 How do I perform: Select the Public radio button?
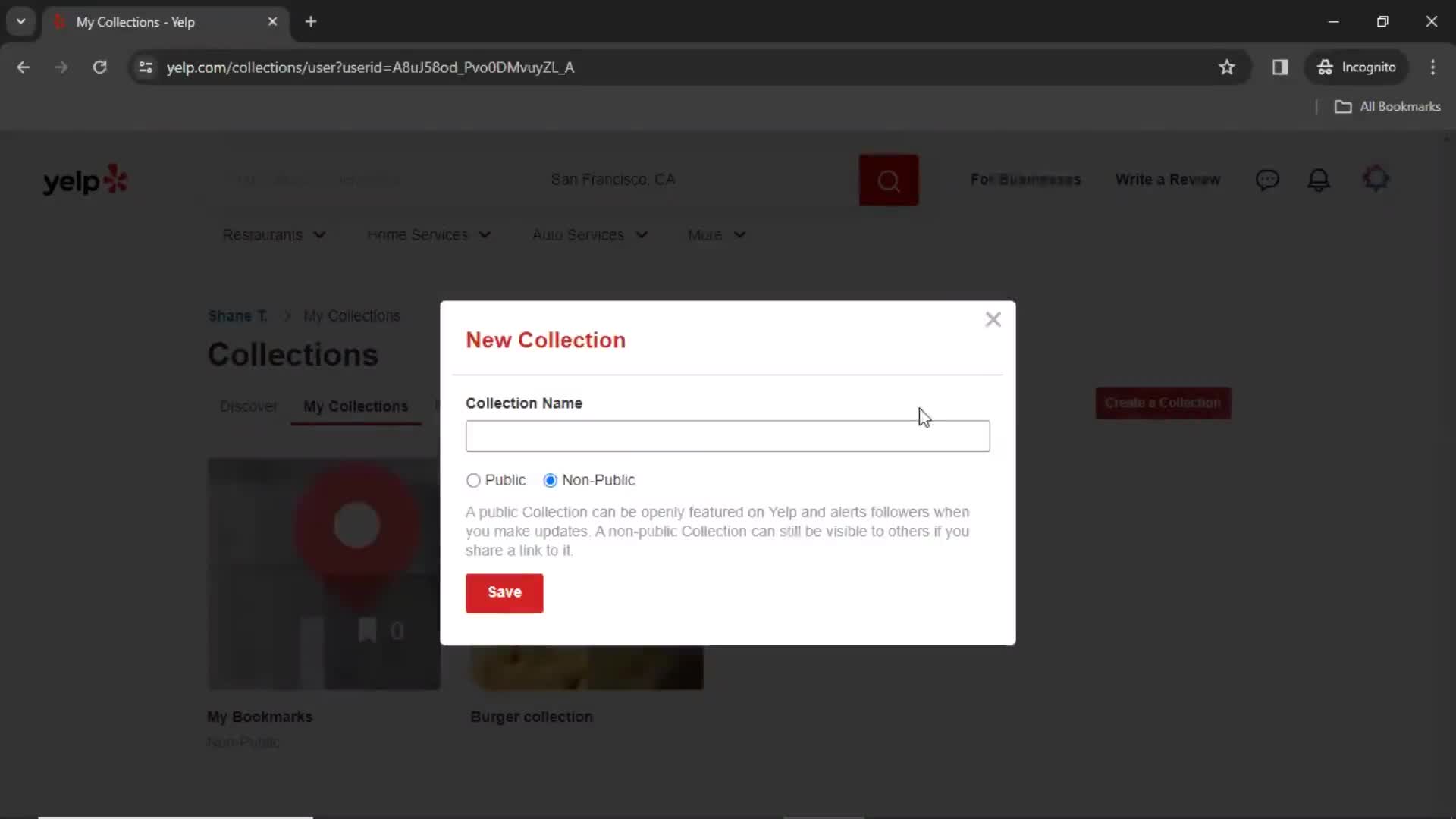click(x=473, y=480)
